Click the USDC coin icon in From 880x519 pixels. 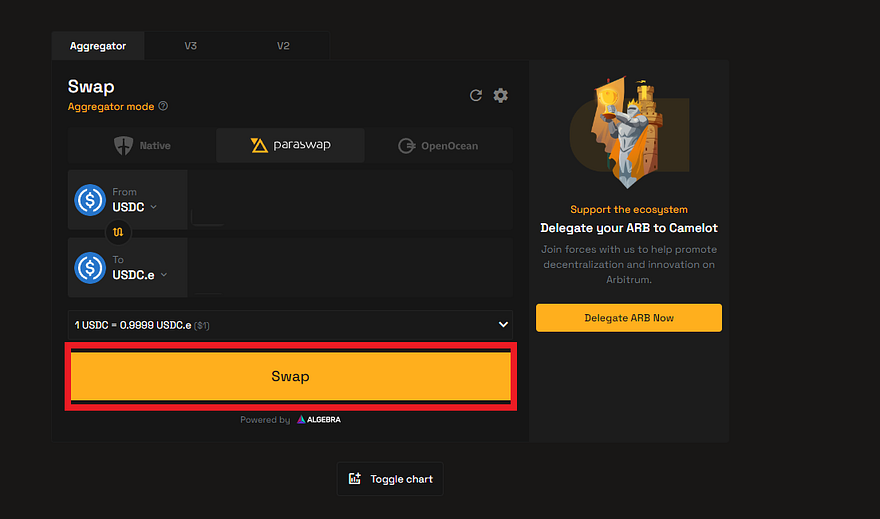click(90, 200)
